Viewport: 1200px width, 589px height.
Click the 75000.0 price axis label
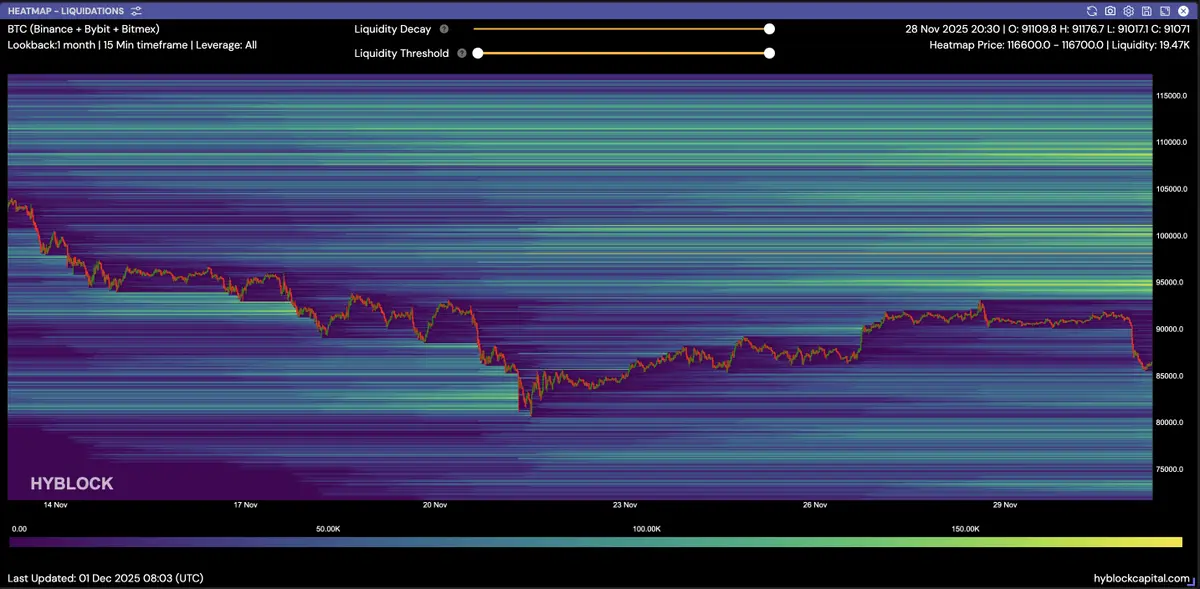coord(1172,469)
